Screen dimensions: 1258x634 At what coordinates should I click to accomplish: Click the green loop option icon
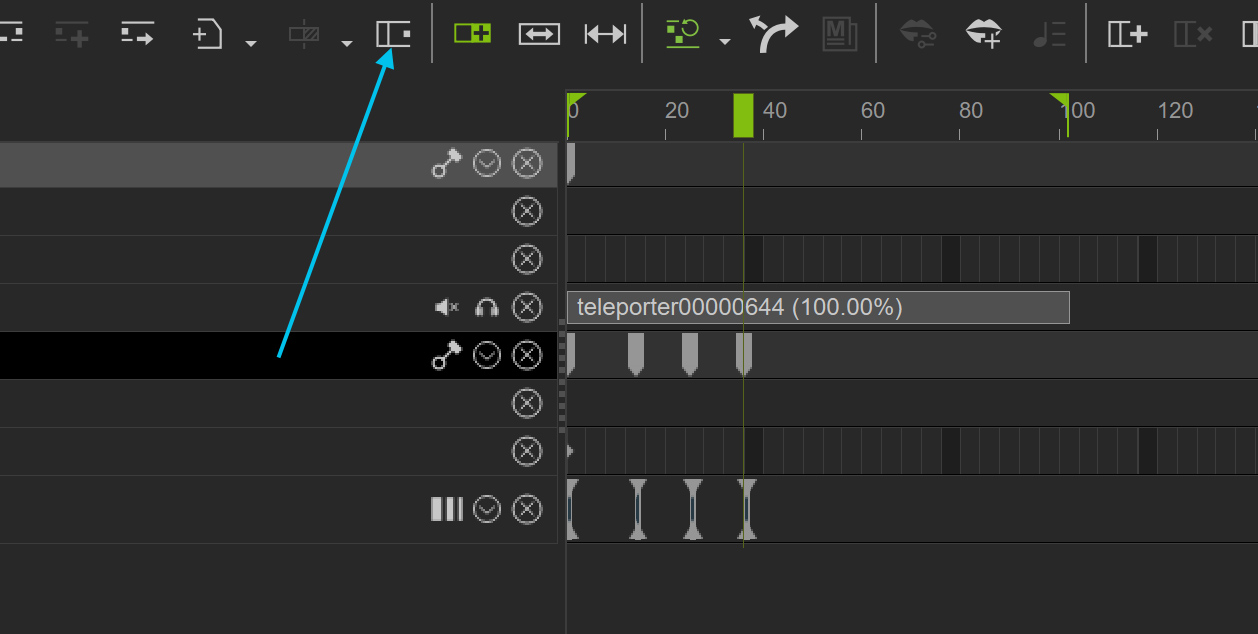[683, 34]
